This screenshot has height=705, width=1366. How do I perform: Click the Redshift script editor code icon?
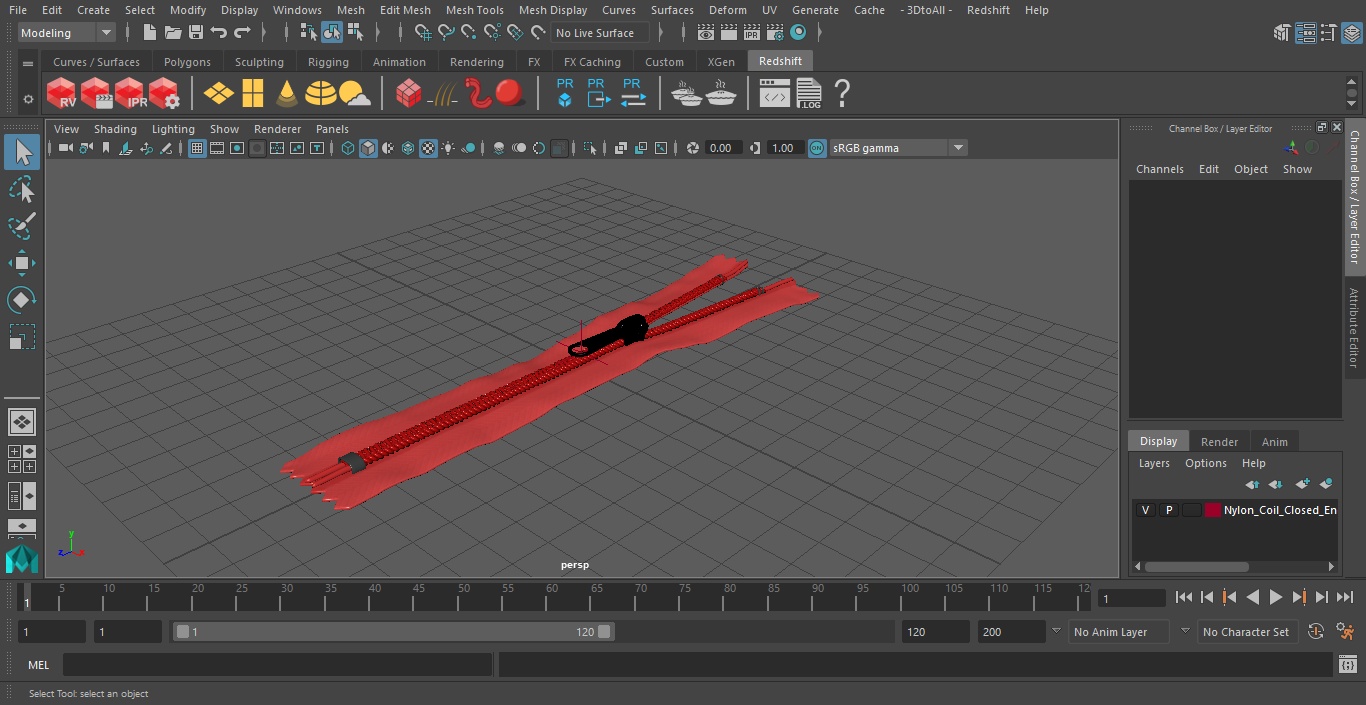click(x=775, y=94)
